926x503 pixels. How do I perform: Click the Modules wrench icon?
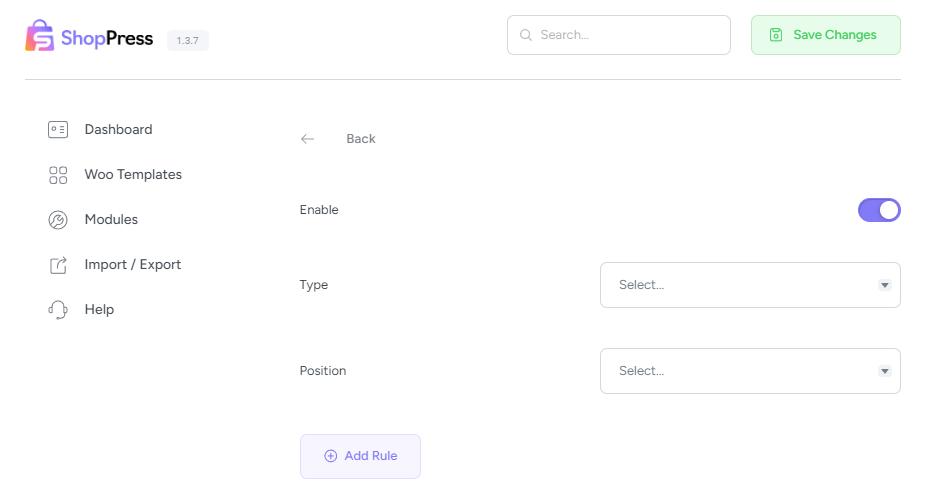point(58,220)
